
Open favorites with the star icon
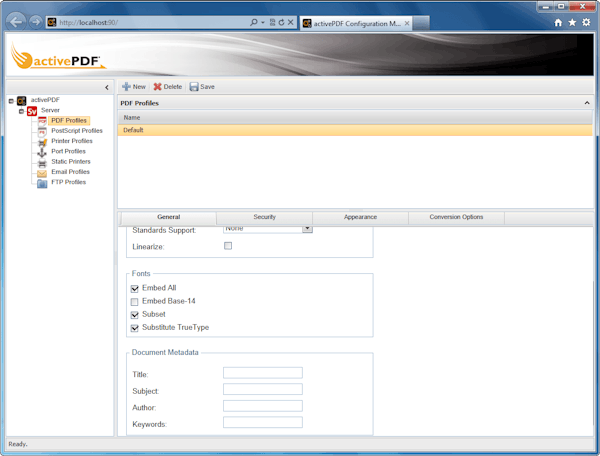(572, 23)
